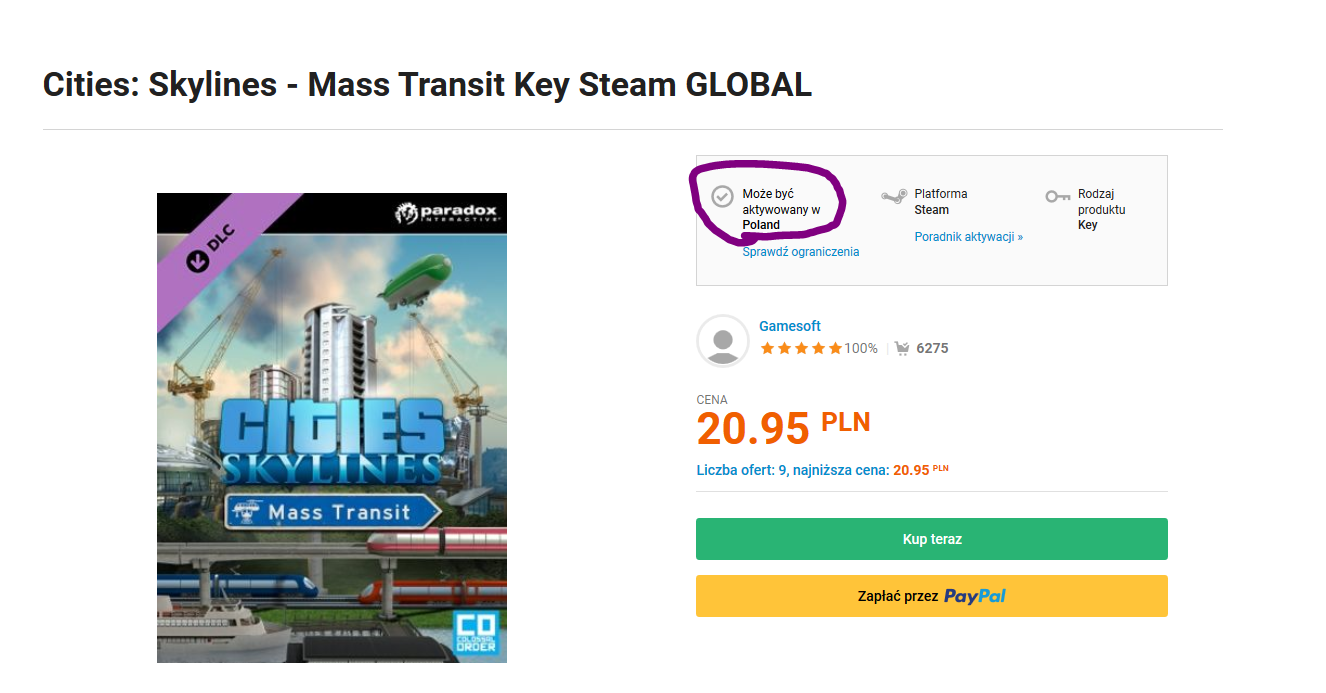
Task: Pay using Zapłać przez PayPal button
Action: pos(931,596)
